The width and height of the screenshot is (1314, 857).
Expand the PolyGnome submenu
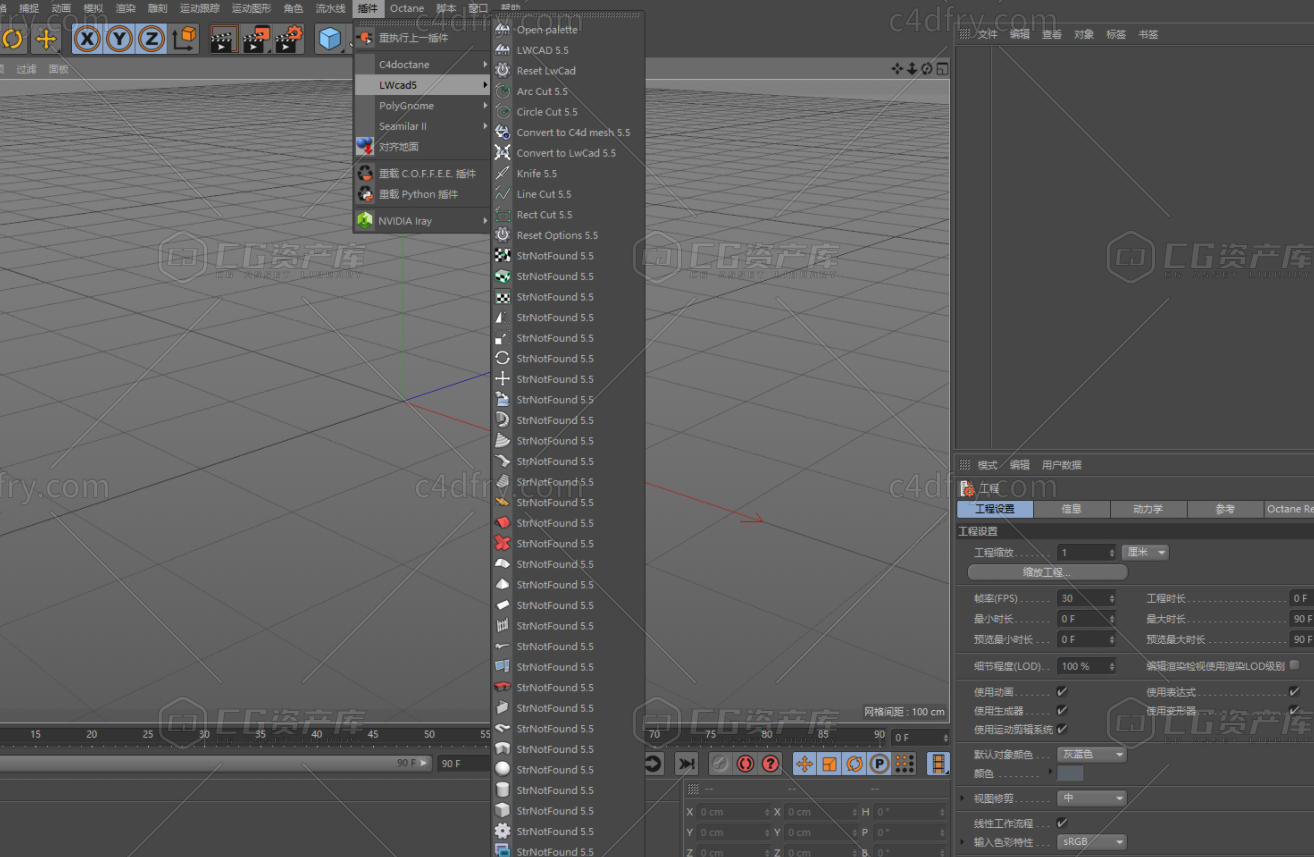(422, 106)
